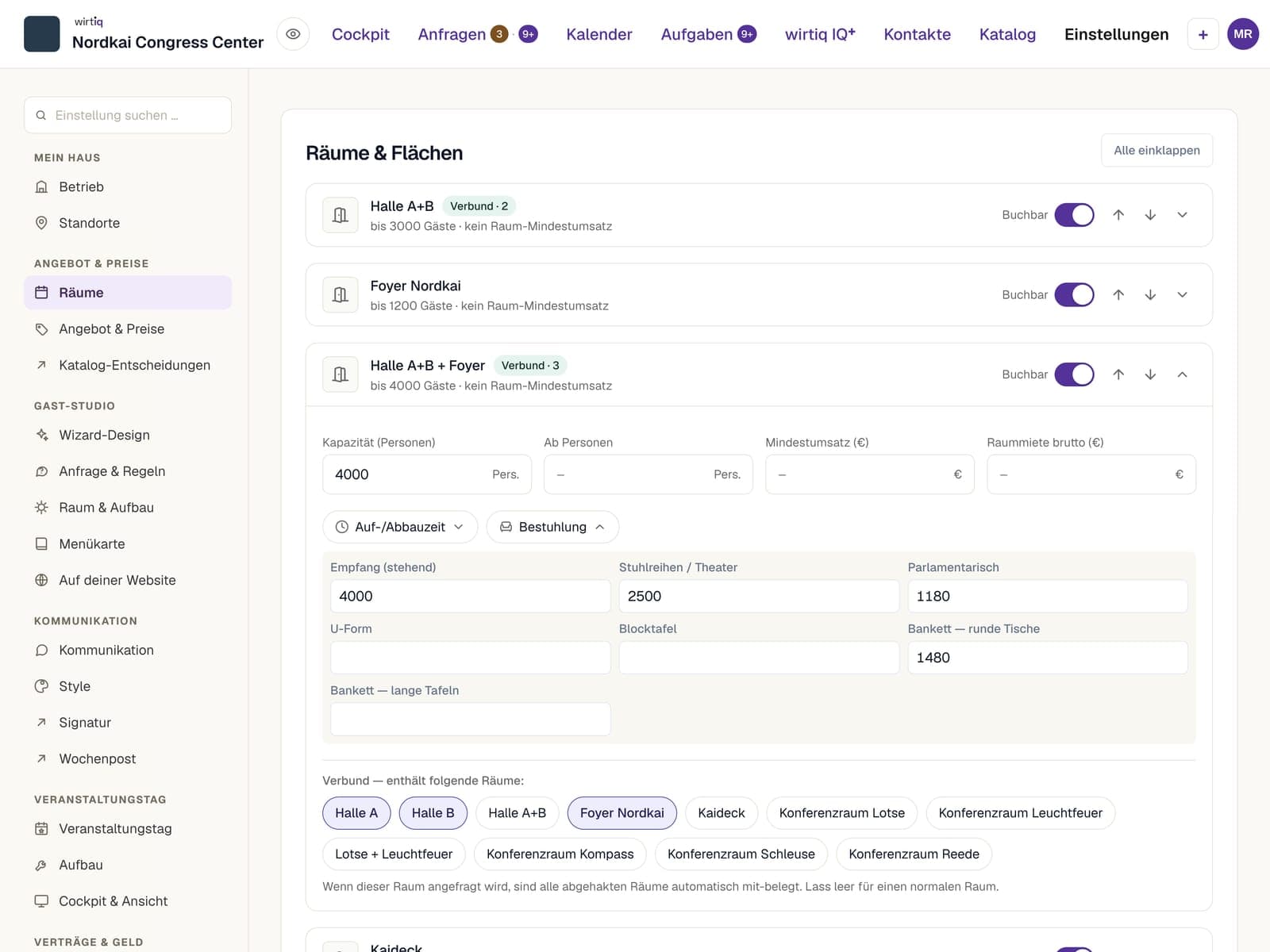Select Konferenzraum Reede chip
Image resolution: width=1270 pixels, height=952 pixels.
[x=914, y=854]
